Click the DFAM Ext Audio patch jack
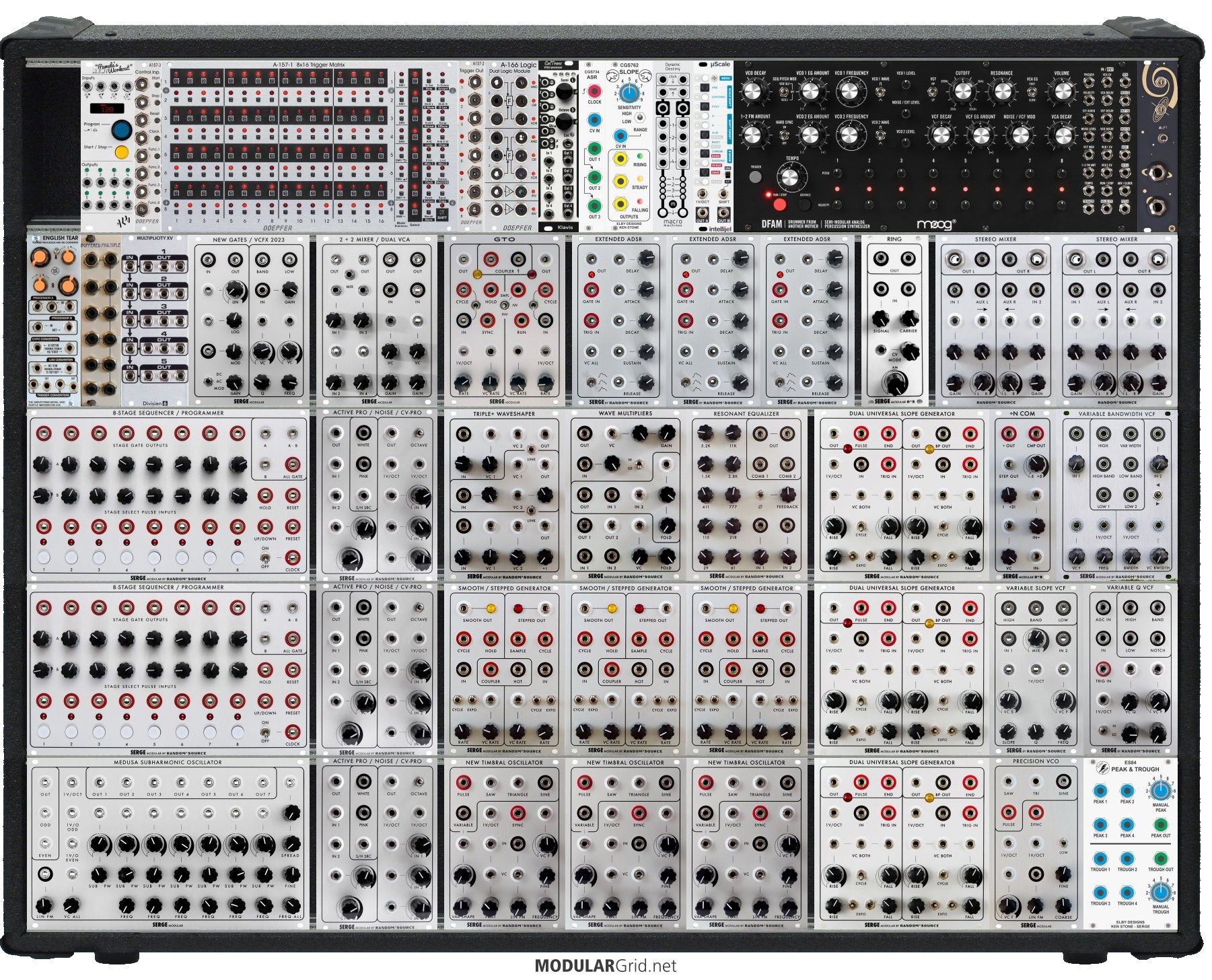Screen dimensions: 1212x980 click(1088, 119)
